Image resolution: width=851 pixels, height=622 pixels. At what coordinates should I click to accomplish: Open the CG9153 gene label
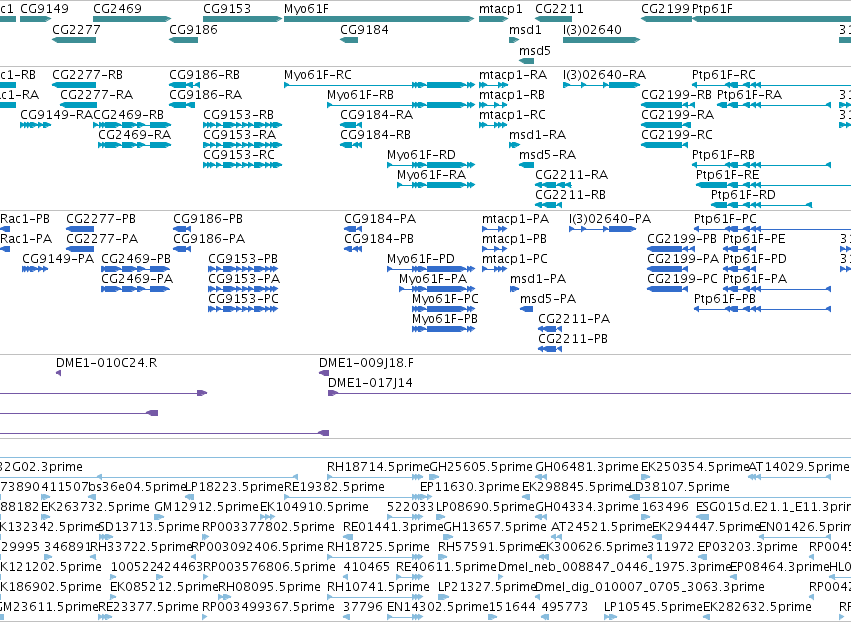[x=227, y=9]
